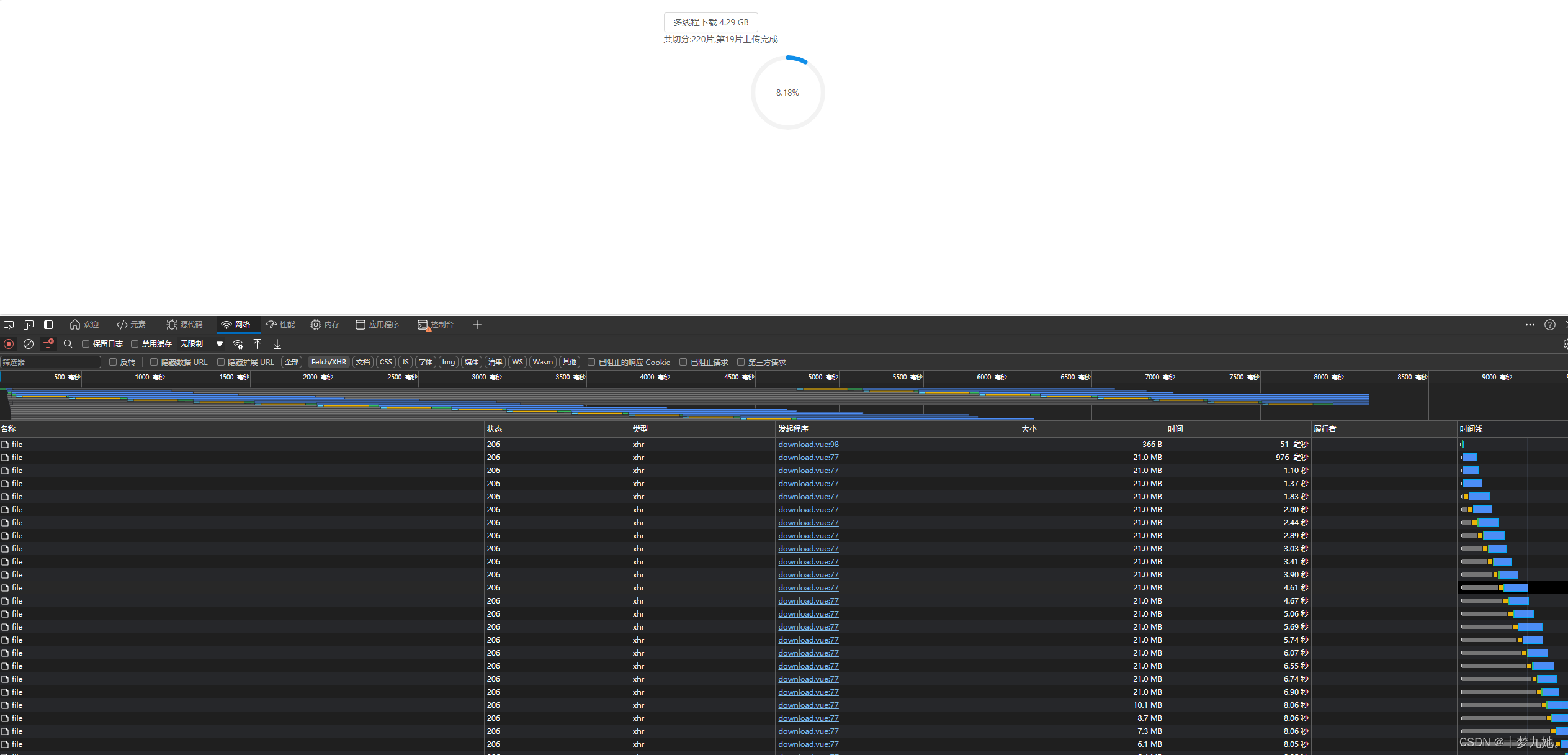Click the network overview waterfall timeline
The height and width of the screenshot is (755, 1568).
784,403
